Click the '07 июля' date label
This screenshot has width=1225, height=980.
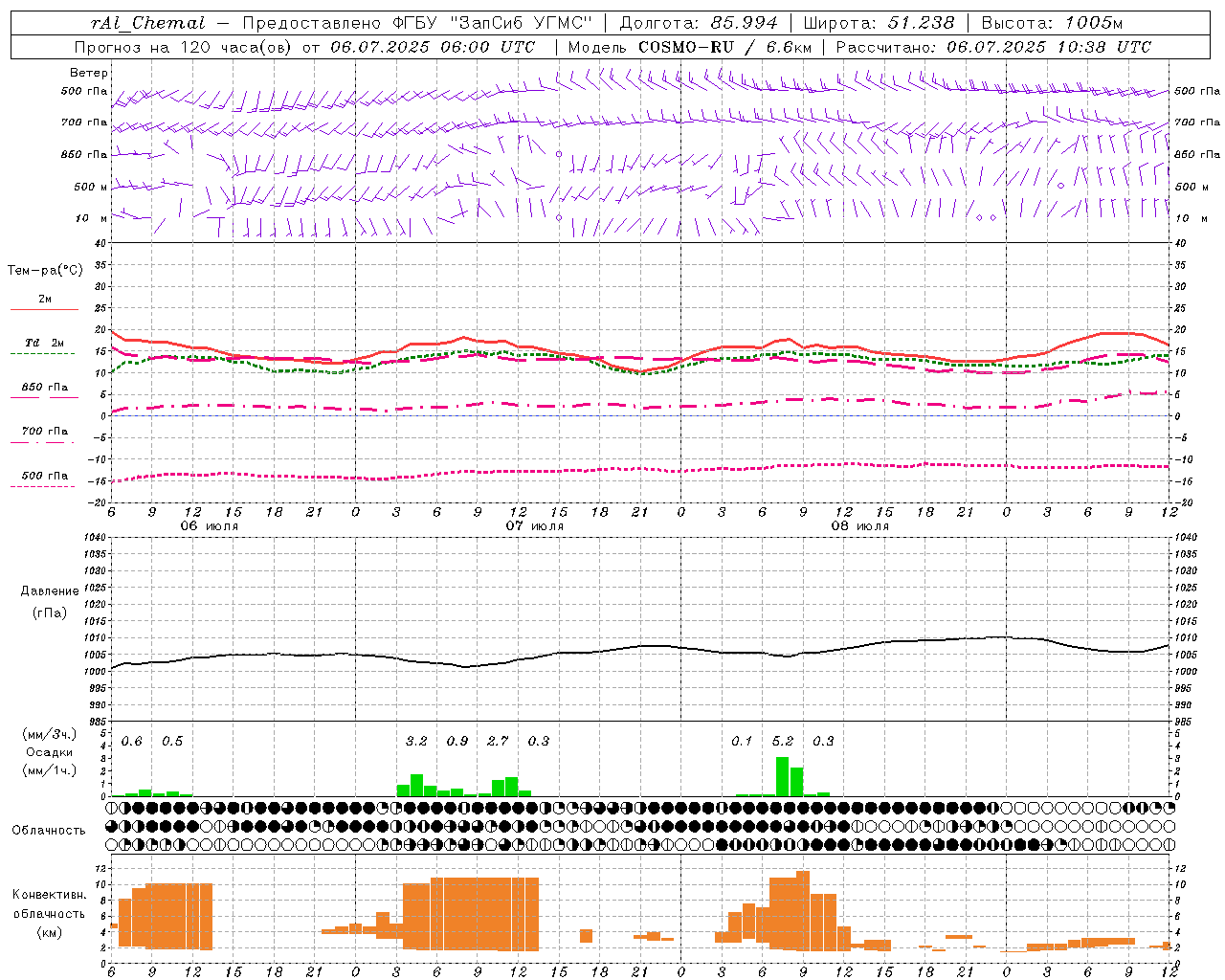point(535,526)
